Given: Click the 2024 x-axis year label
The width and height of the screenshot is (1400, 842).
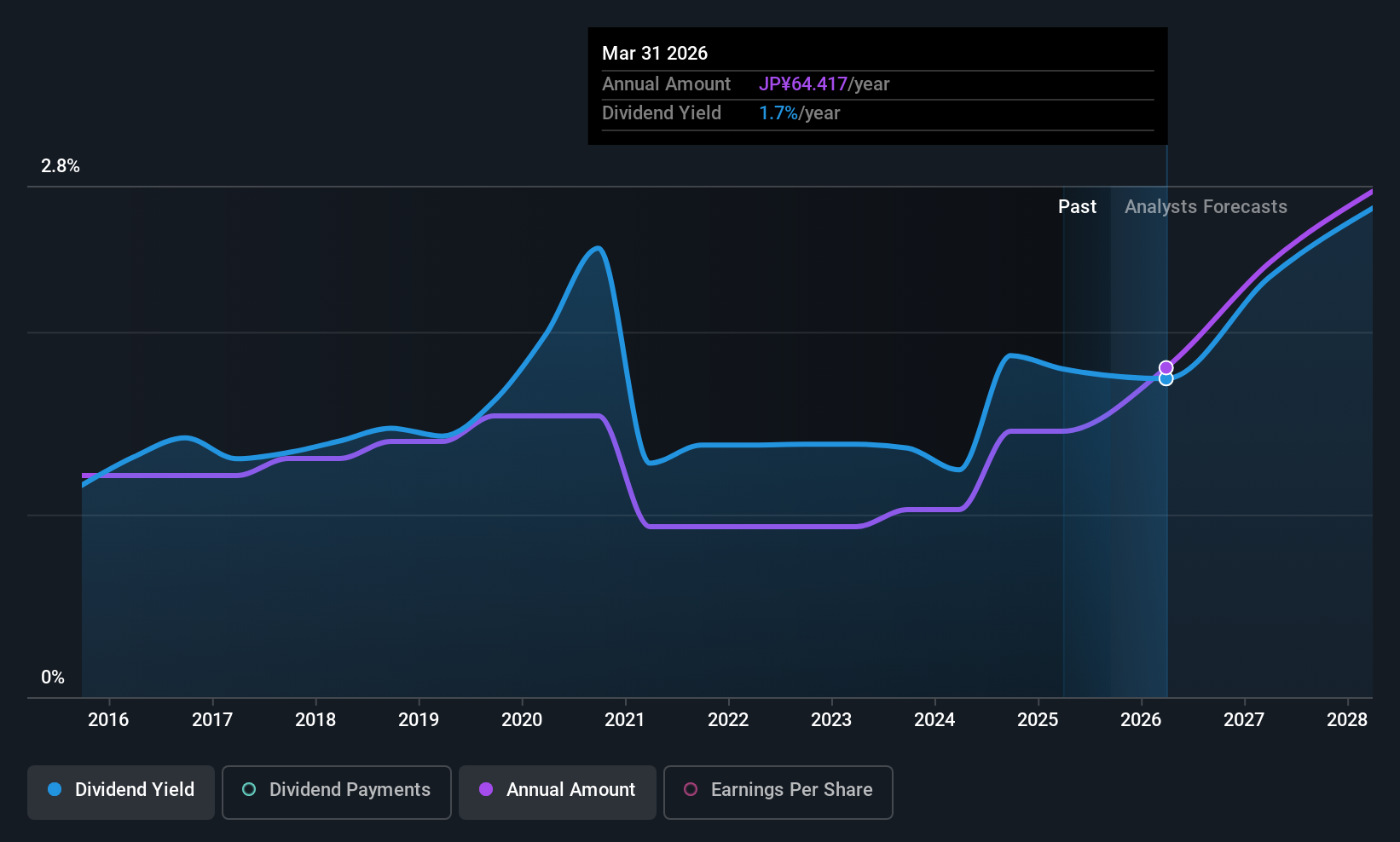Looking at the screenshot, I should (934, 720).
